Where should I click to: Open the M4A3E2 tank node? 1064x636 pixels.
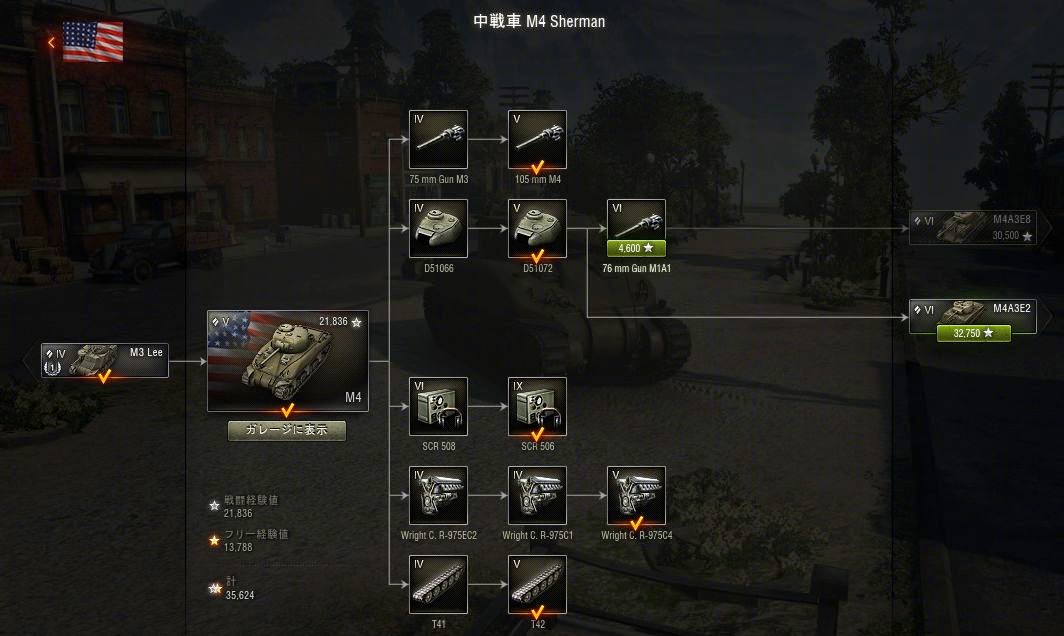(x=973, y=316)
